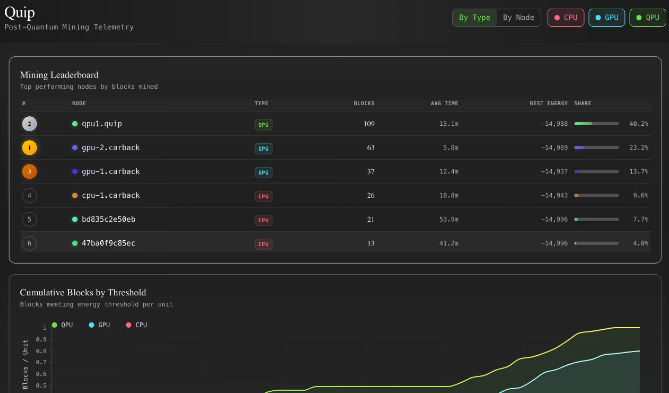The image size is (669, 393).
Task: Click avg time 53.9m
Action: tap(449, 219)
